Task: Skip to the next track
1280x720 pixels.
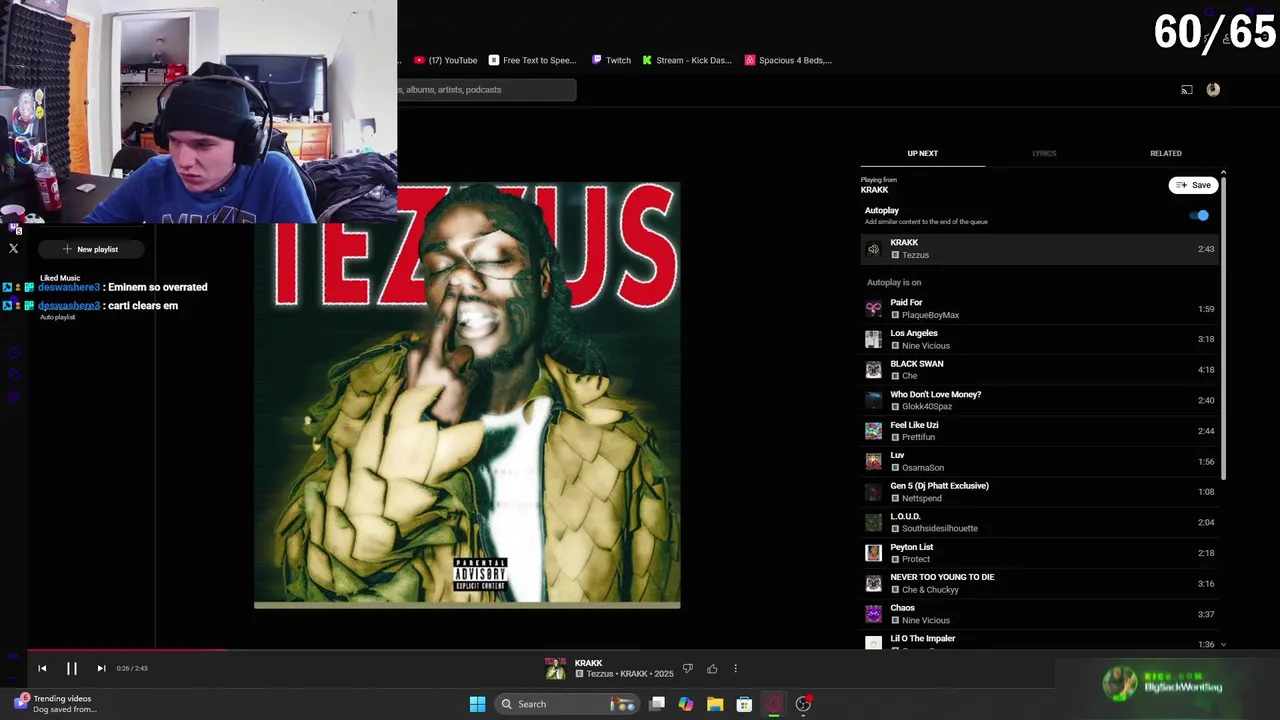Action: [101, 668]
